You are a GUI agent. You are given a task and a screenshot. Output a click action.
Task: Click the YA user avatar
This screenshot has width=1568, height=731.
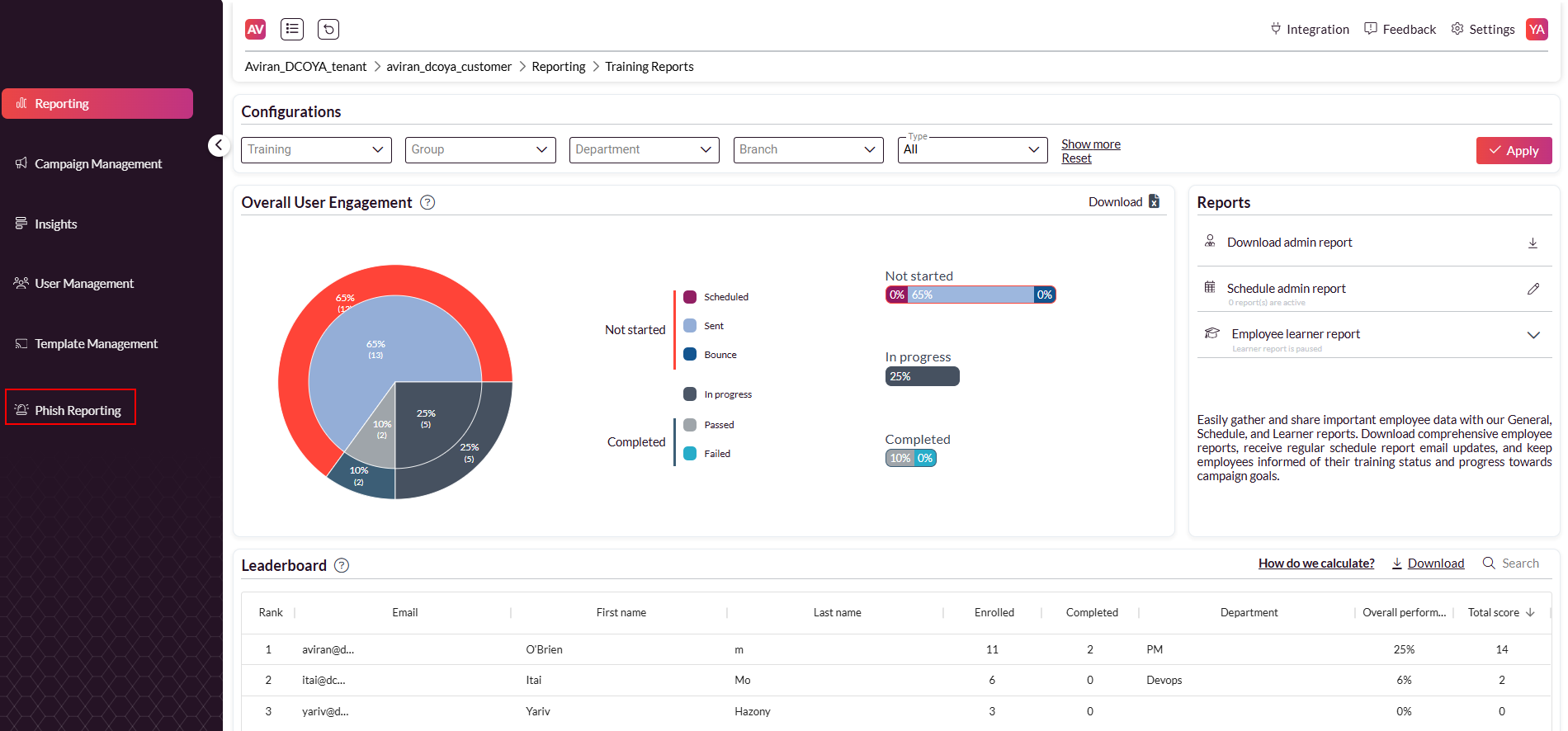(x=1537, y=30)
